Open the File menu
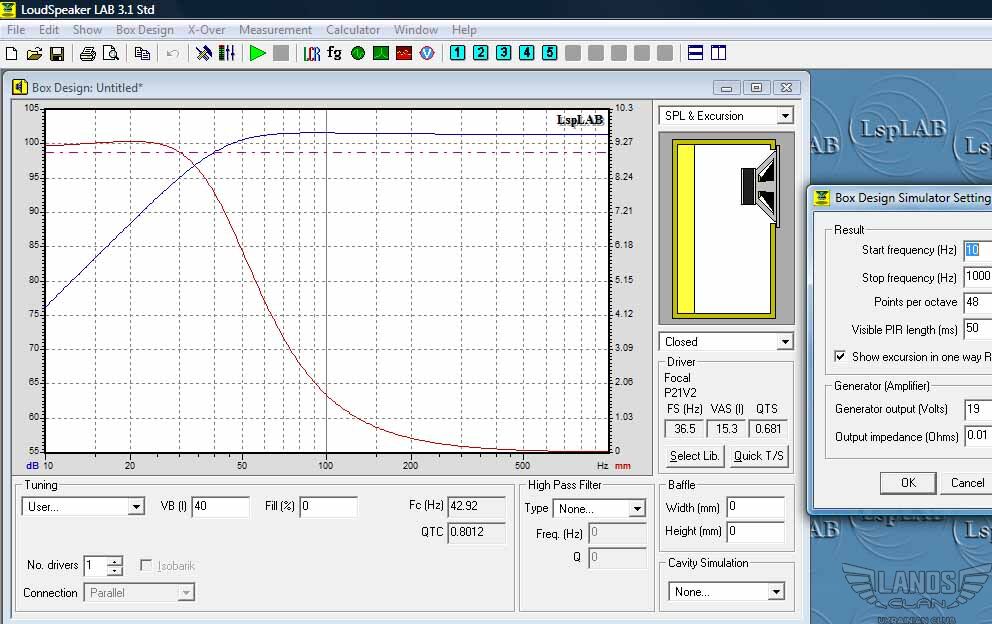The image size is (992, 624). point(16,30)
